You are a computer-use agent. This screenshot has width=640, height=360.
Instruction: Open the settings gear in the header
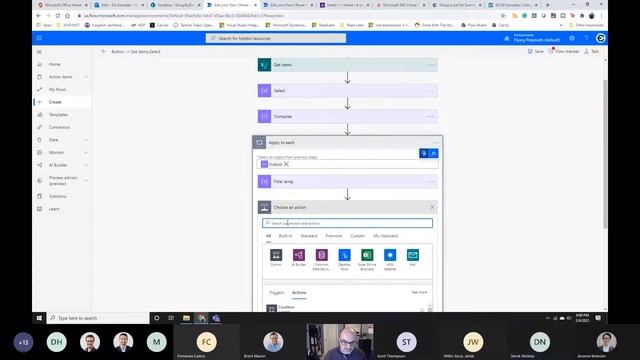[x=572, y=38]
